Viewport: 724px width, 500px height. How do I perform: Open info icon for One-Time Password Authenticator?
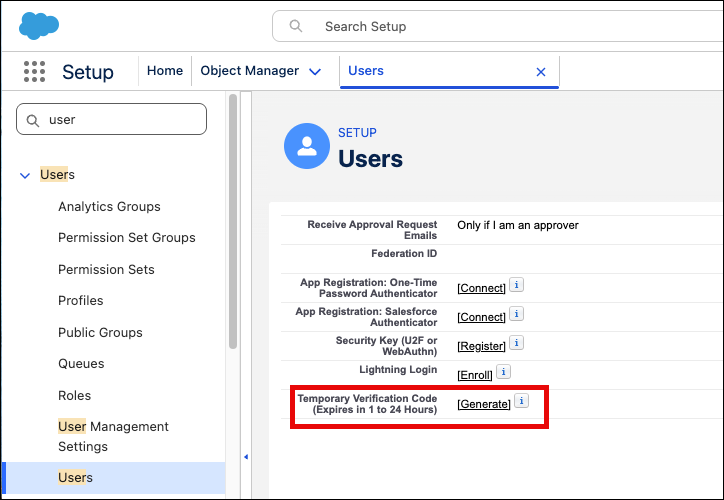point(516,285)
